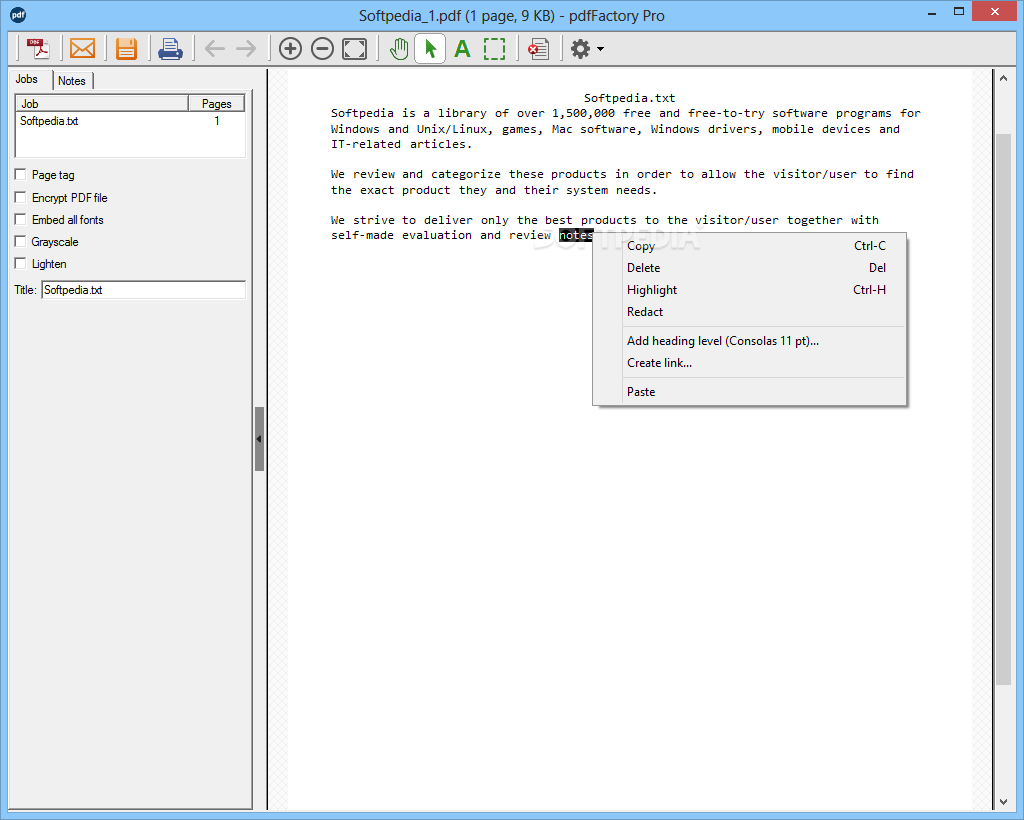Send the PDF via email icon
Viewport: 1024px width, 820px height.
click(x=82, y=48)
